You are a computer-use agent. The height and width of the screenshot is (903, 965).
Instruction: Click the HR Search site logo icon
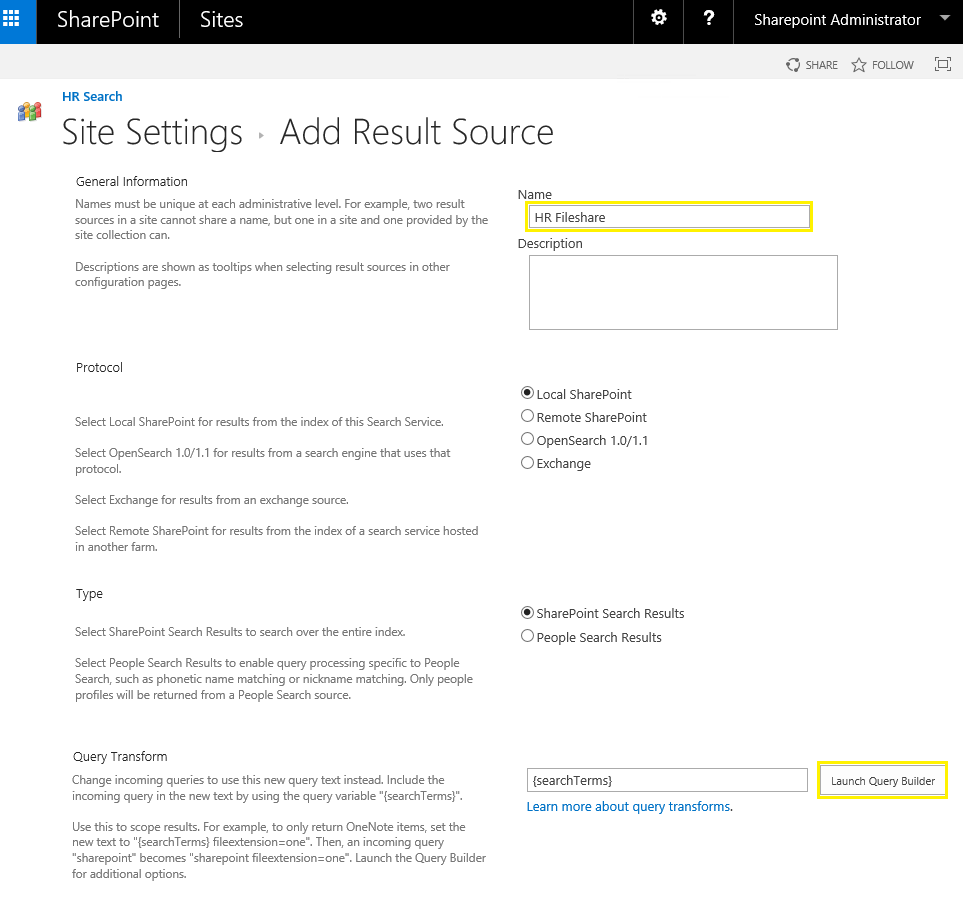29,110
